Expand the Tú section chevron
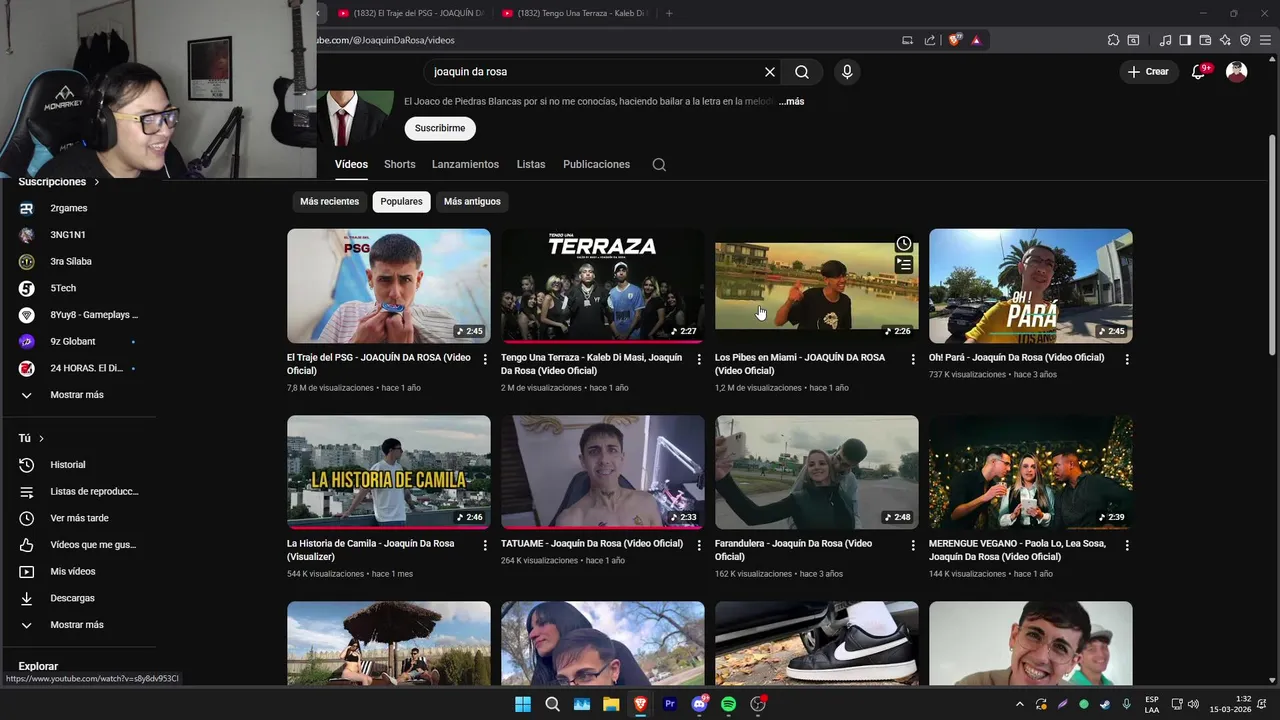 pyautogui.click(x=41, y=438)
